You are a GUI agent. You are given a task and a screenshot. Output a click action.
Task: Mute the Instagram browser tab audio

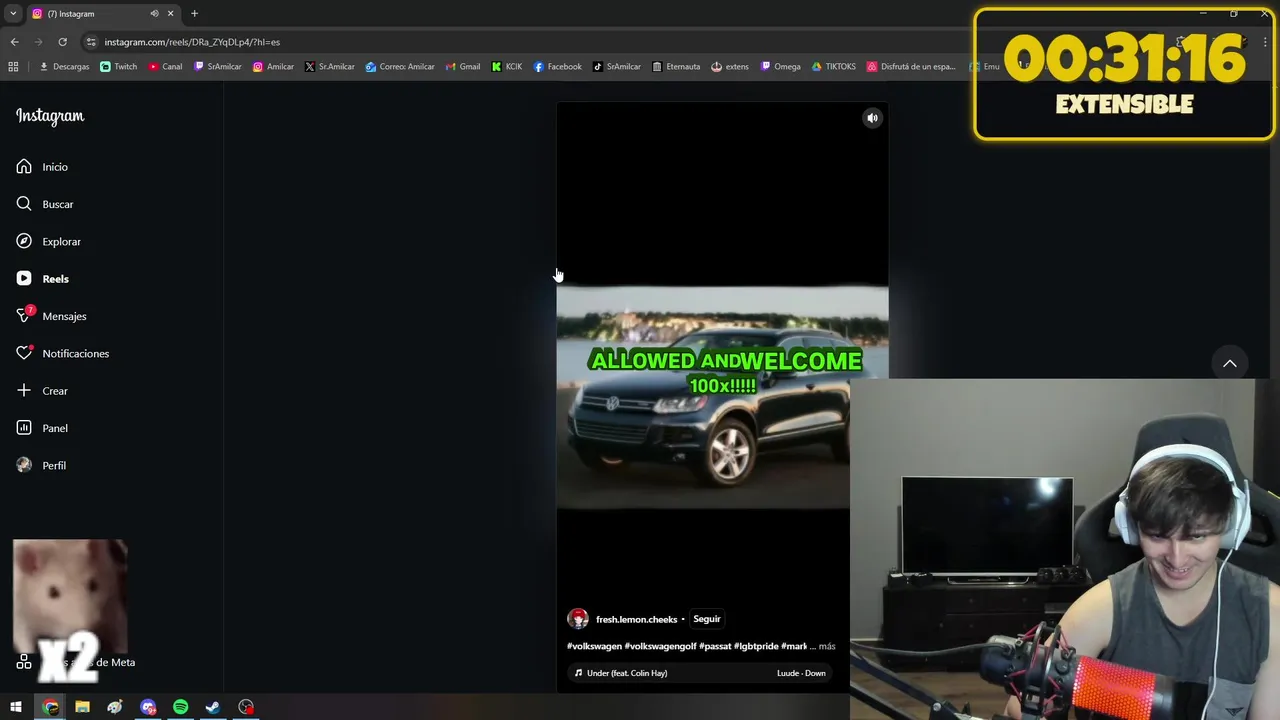click(x=154, y=14)
